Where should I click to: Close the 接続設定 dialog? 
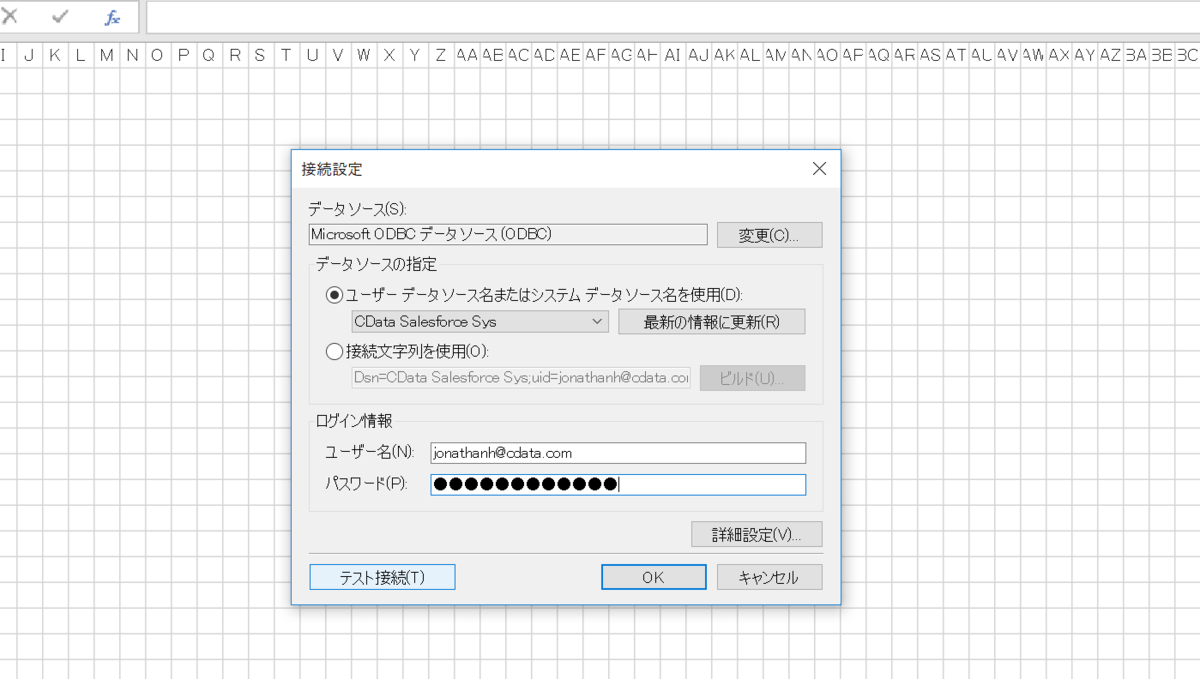(819, 169)
